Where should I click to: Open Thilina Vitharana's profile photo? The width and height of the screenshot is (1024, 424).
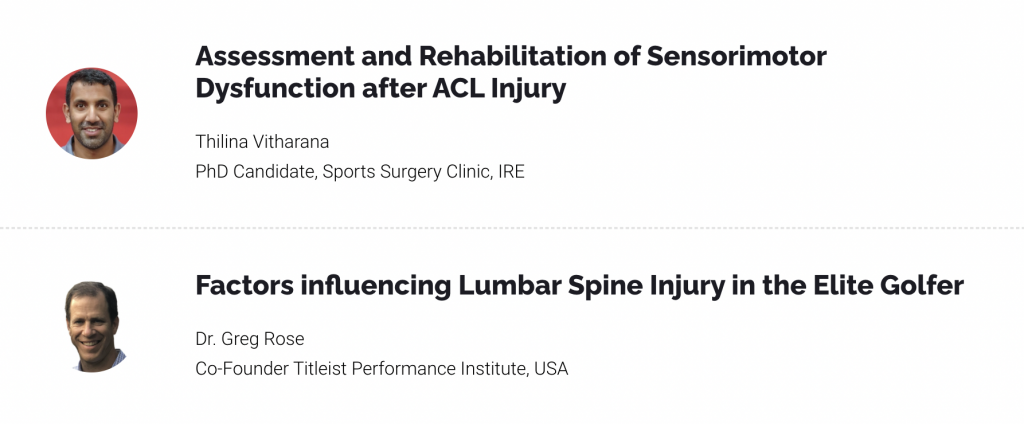coord(91,113)
